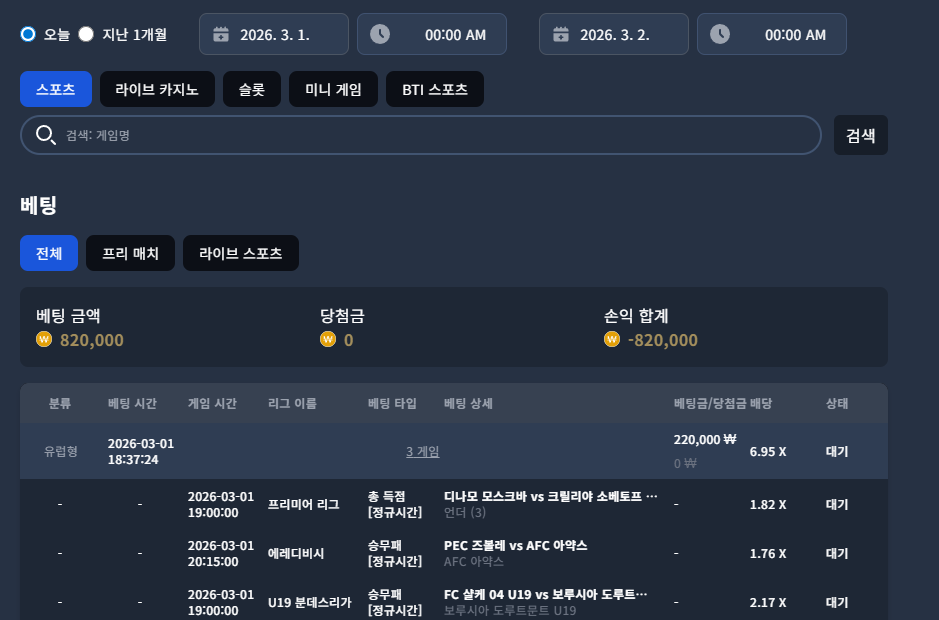Screen dimensions: 939x620
Task: Open the 2026. 3. 1. start date picker
Action: 274,34
